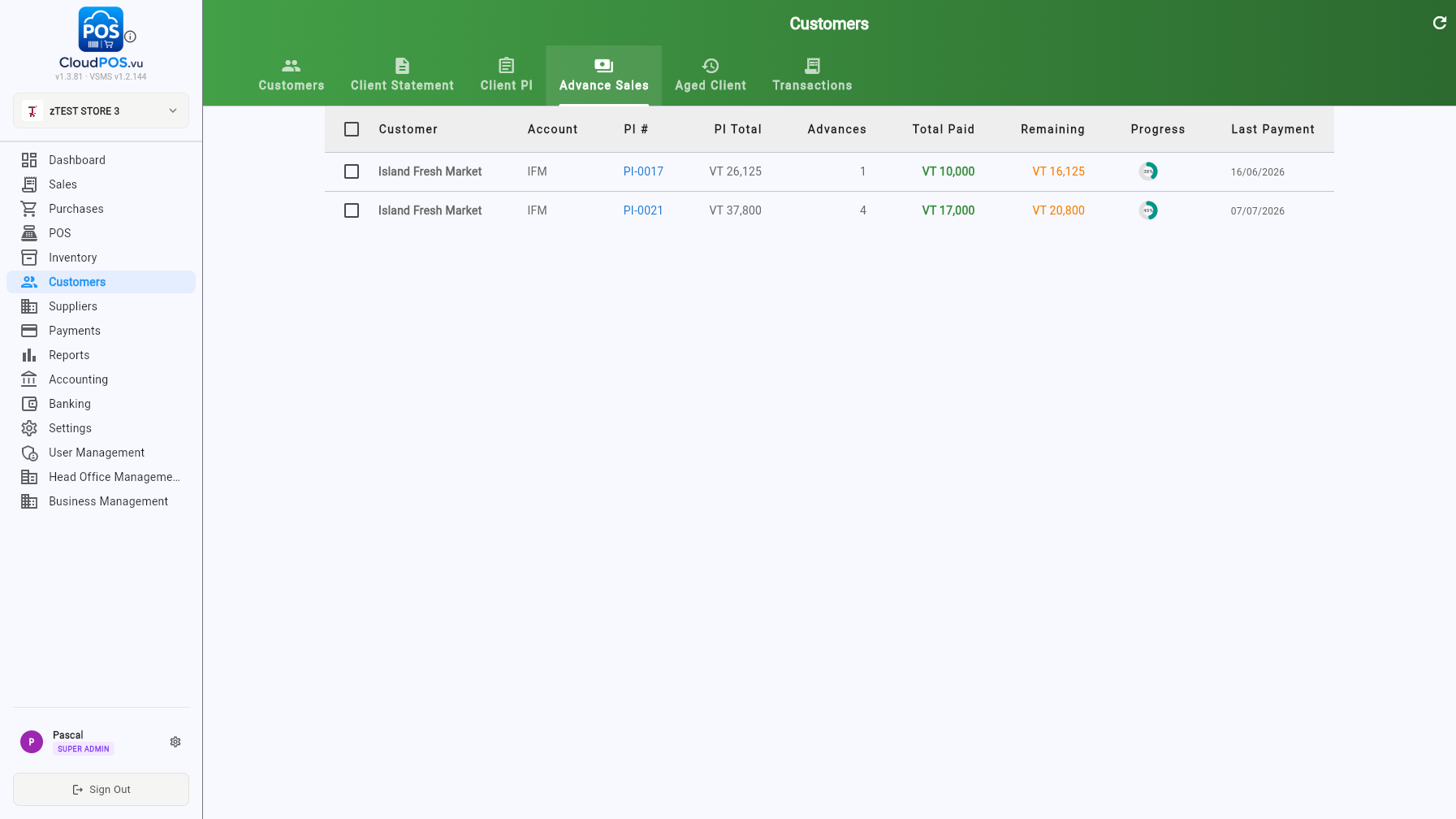Open User Management in the sidebar

click(x=101, y=453)
